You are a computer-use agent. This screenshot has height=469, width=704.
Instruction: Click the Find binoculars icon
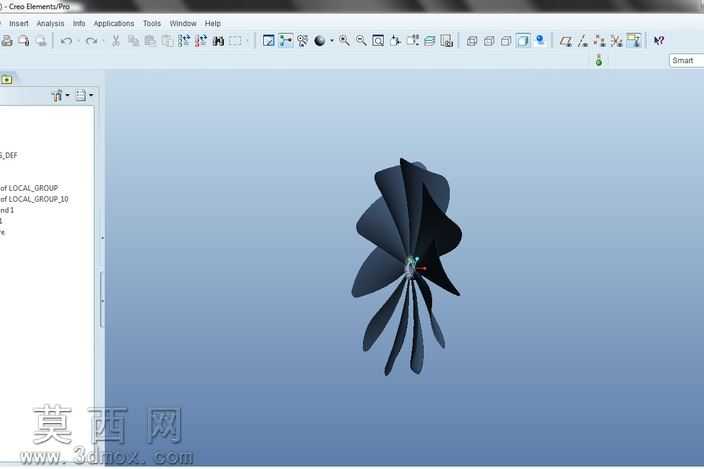point(218,41)
